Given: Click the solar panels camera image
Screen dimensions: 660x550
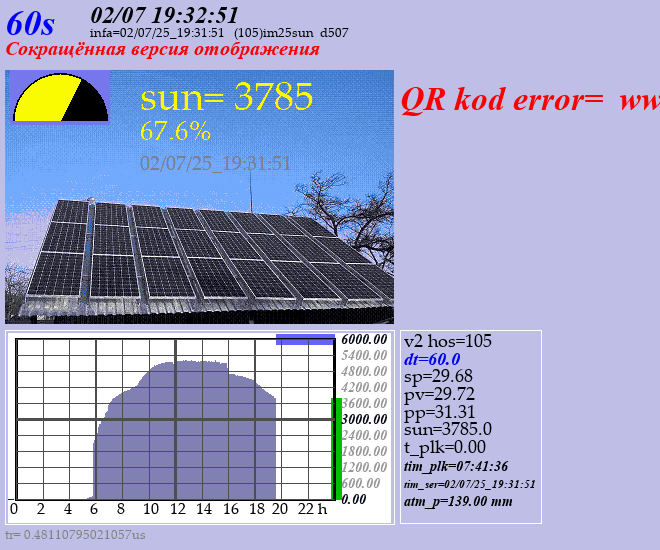Looking at the screenshot, I should [200, 197].
